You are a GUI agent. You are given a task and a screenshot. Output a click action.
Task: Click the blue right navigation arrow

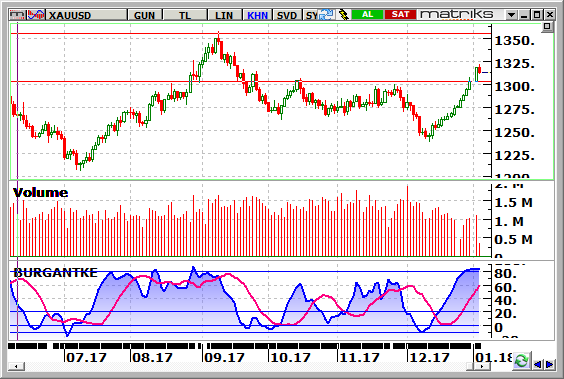click(550, 365)
